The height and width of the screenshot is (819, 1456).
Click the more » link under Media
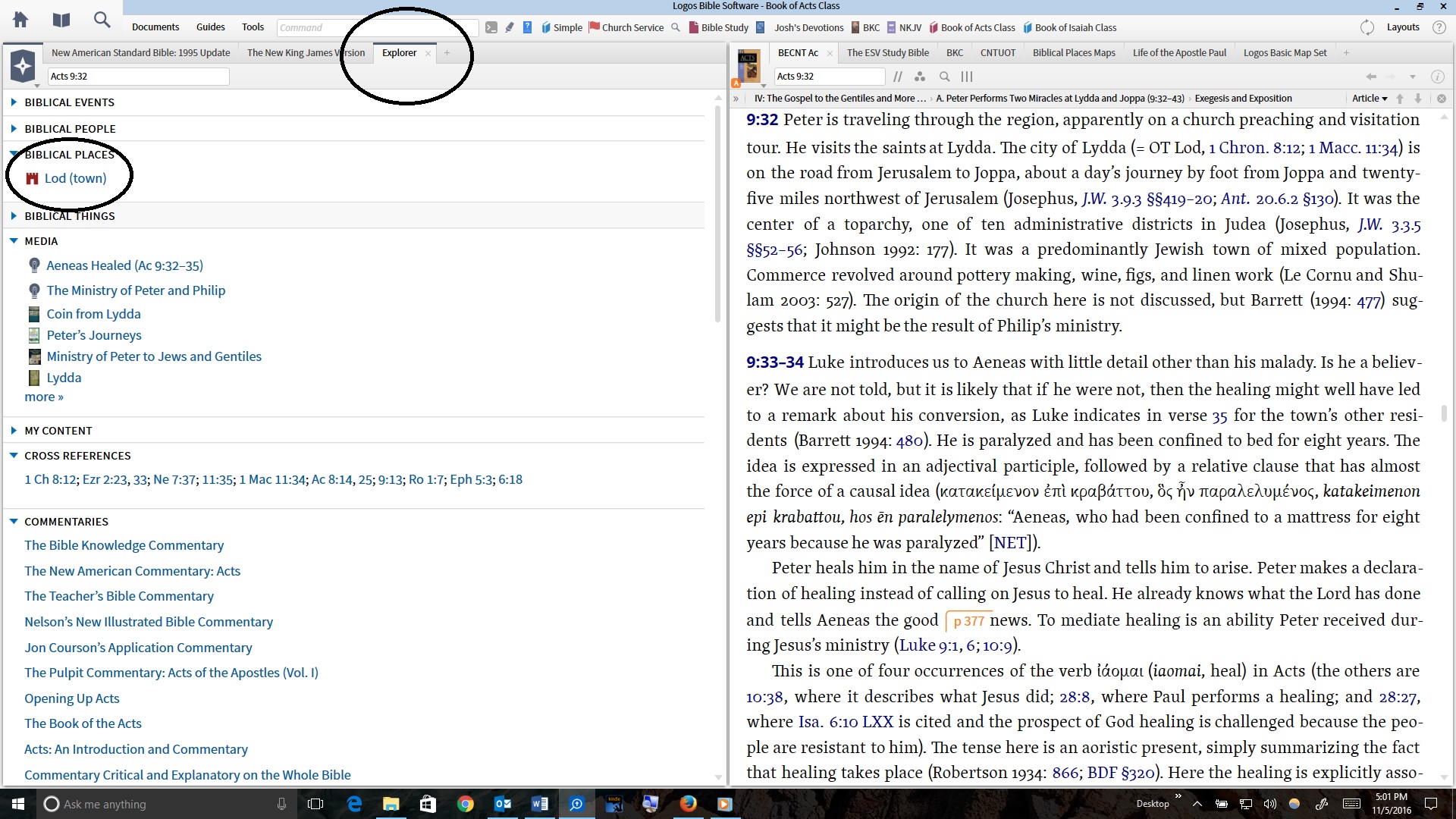click(x=44, y=397)
